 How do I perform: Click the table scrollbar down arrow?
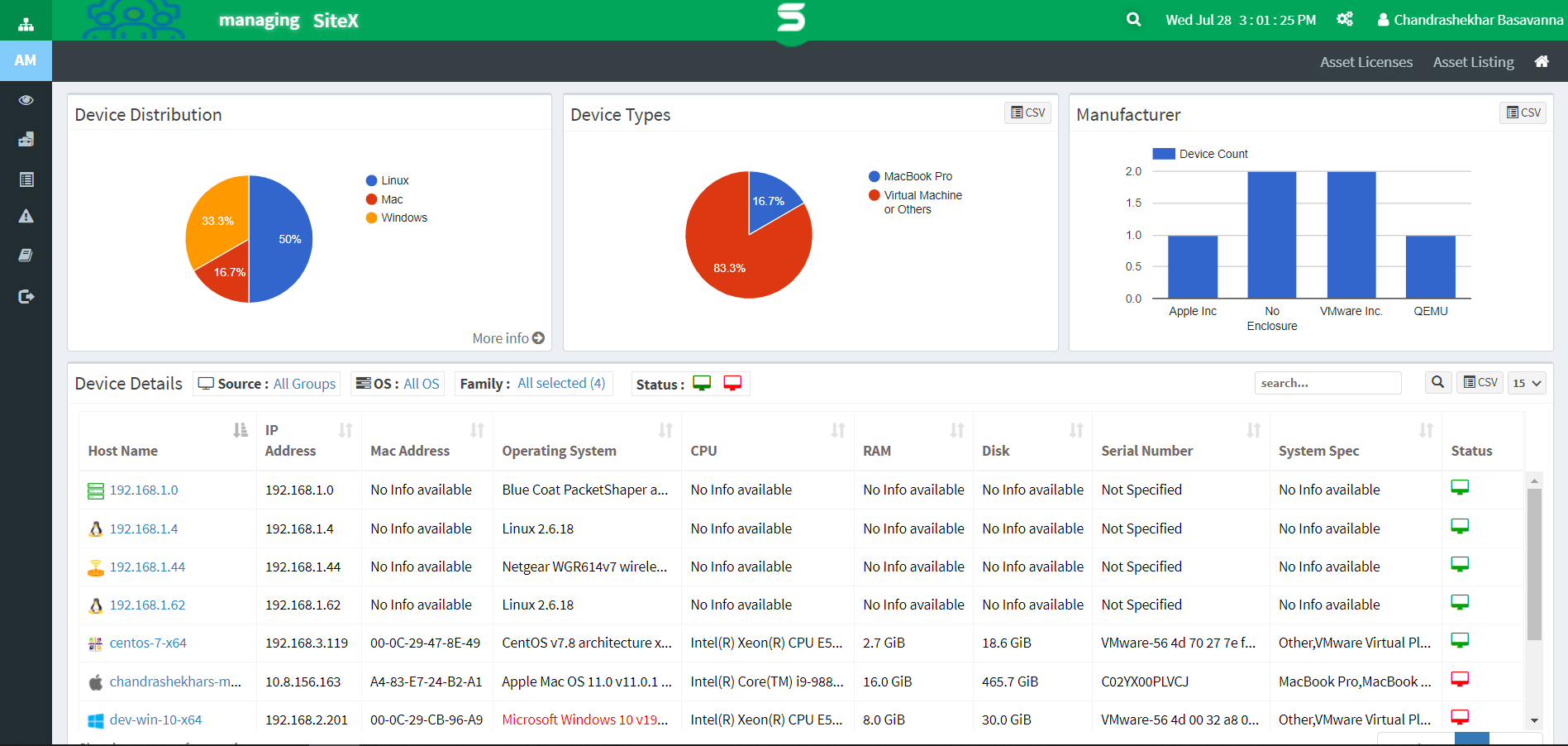point(1534,720)
